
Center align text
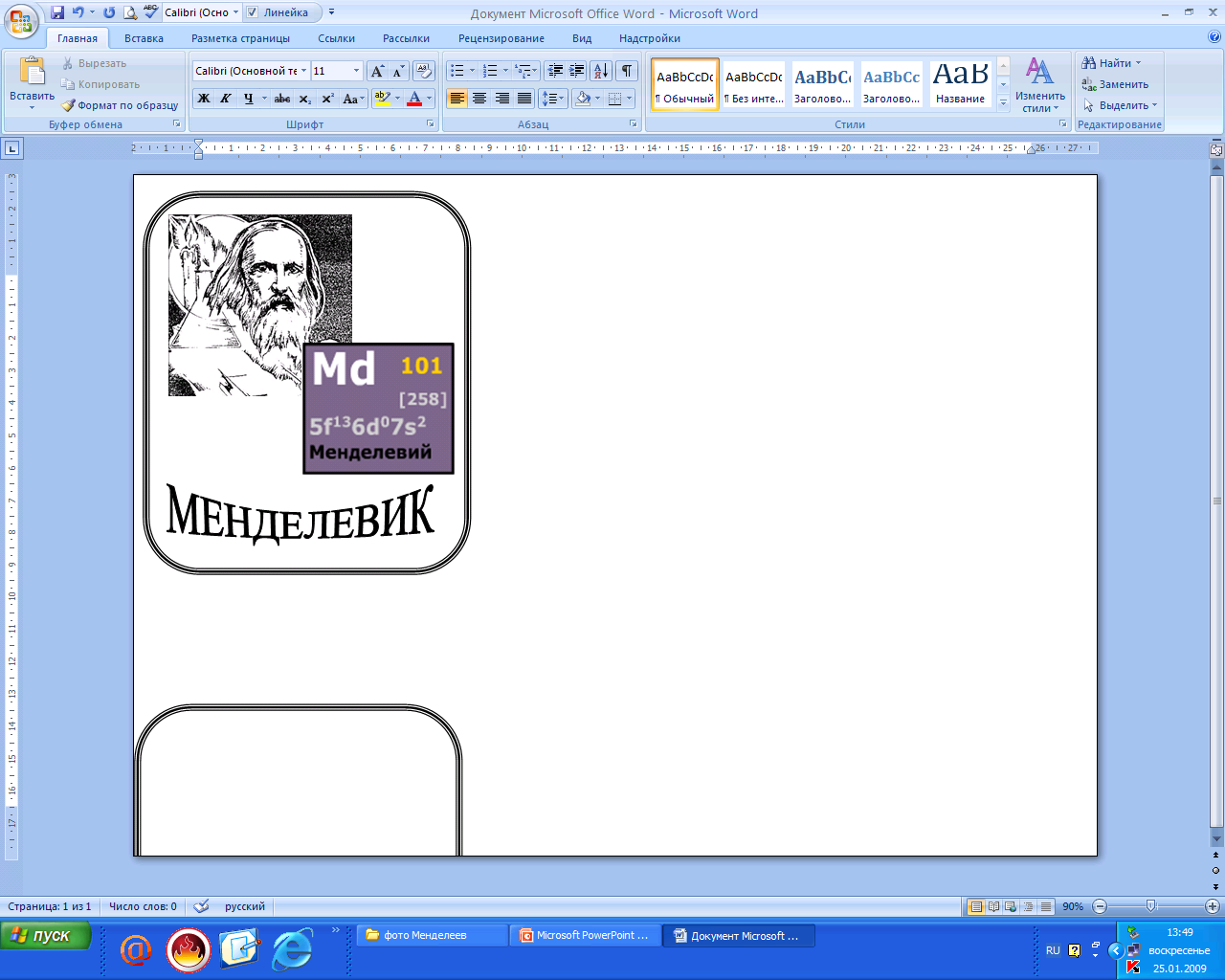(479, 99)
